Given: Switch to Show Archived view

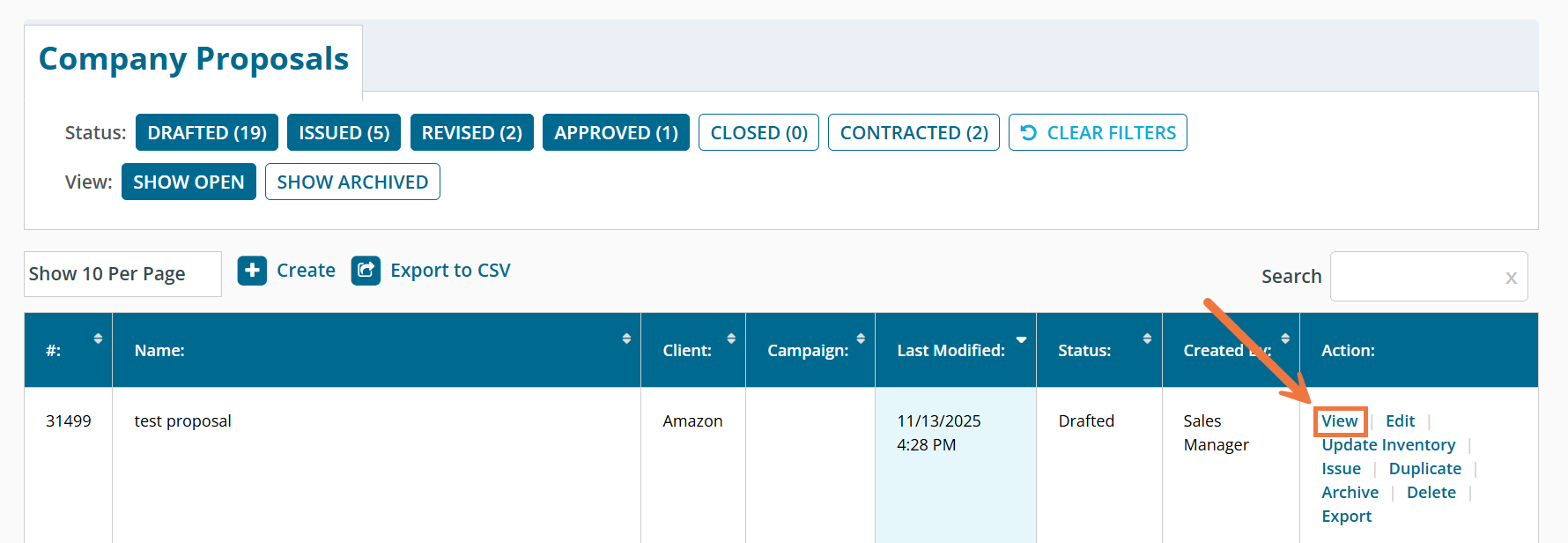Looking at the screenshot, I should (x=352, y=182).
